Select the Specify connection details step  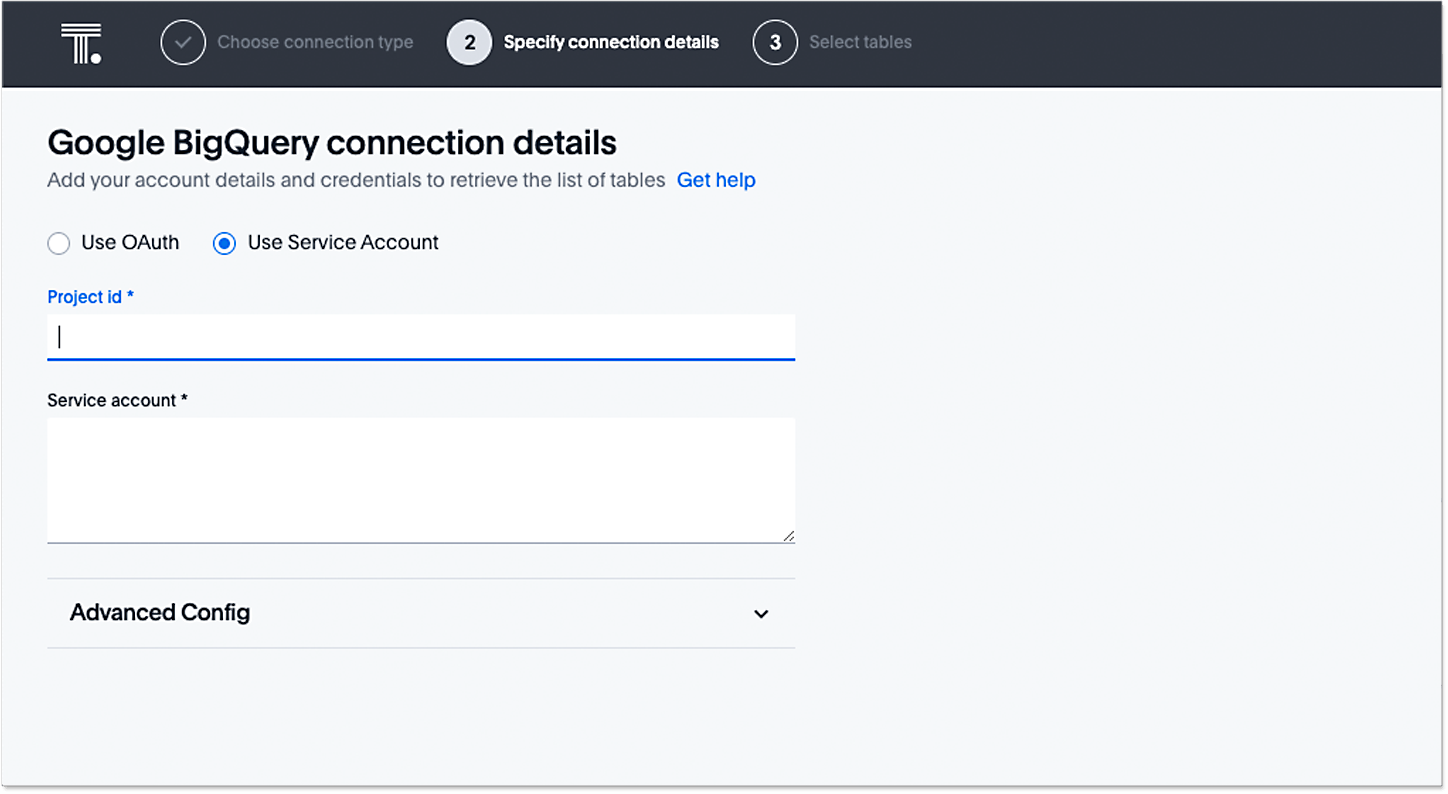click(x=611, y=42)
